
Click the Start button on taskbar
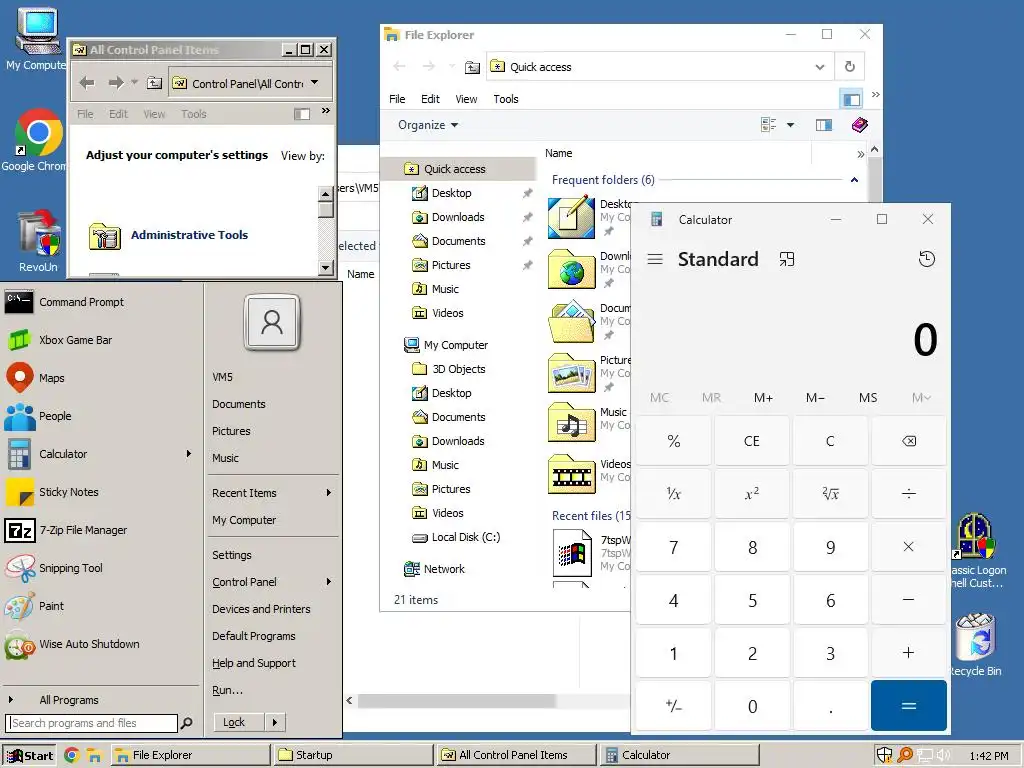click(29, 756)
